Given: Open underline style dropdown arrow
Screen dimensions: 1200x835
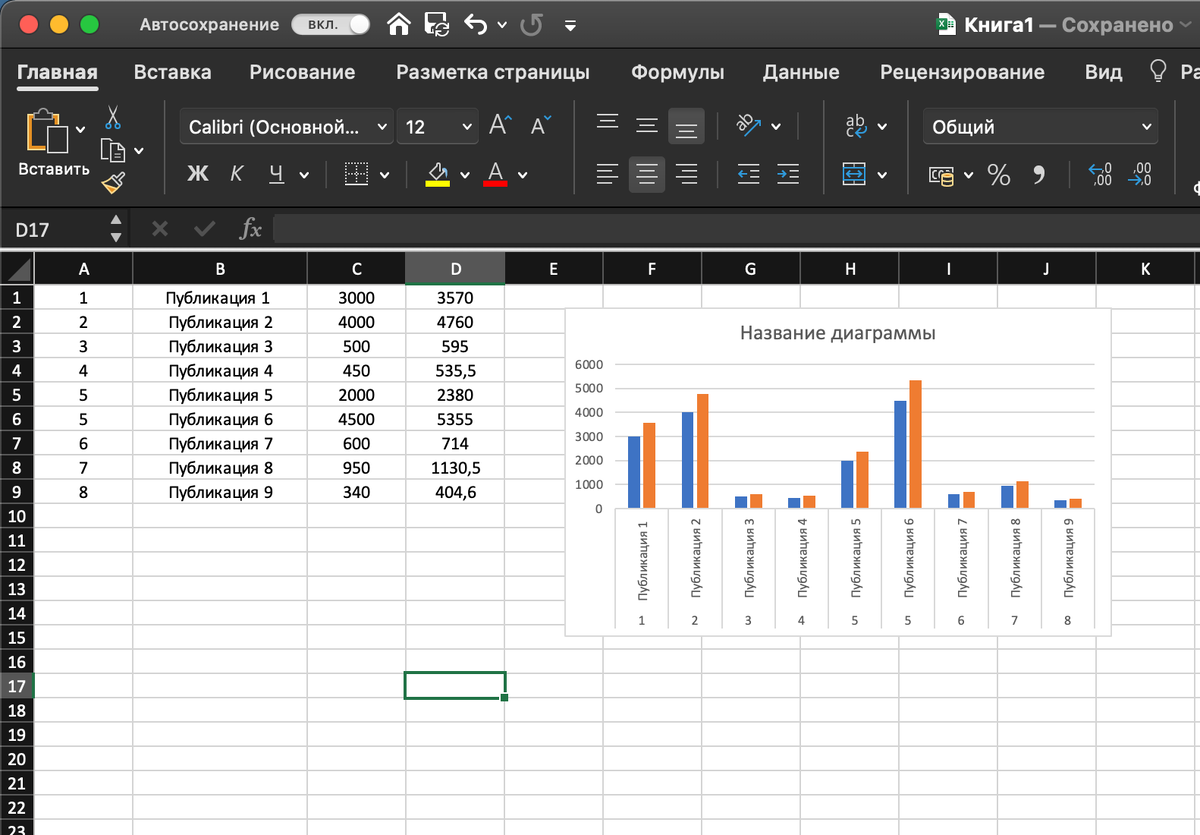Looking at the screenshot, I should pos(304,175).
